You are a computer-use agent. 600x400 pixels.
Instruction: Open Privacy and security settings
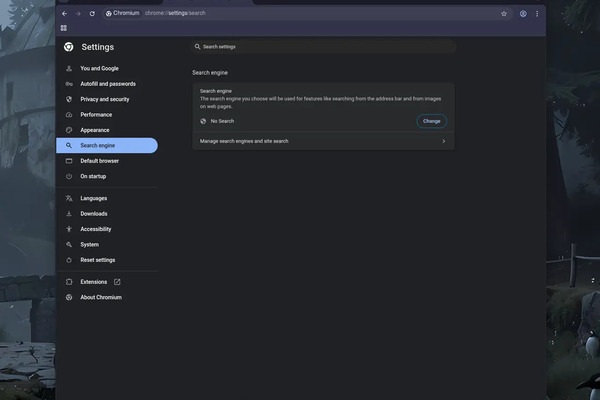pyautogui.click(x=104, y=99)
